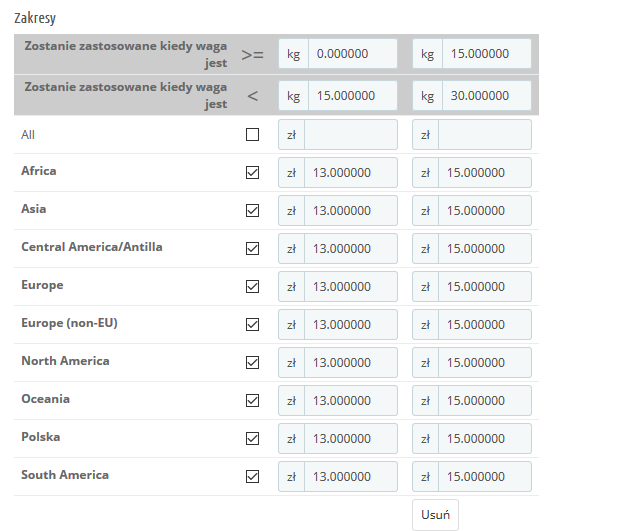Edit Africa first range price 13.000000
Viewport: 642px width, 531px height.
click(350, 173)
